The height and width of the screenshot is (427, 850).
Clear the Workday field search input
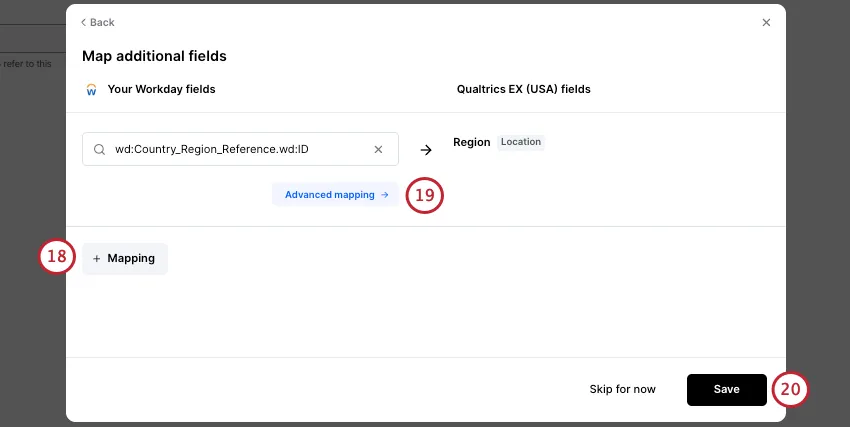coord(378,149)
